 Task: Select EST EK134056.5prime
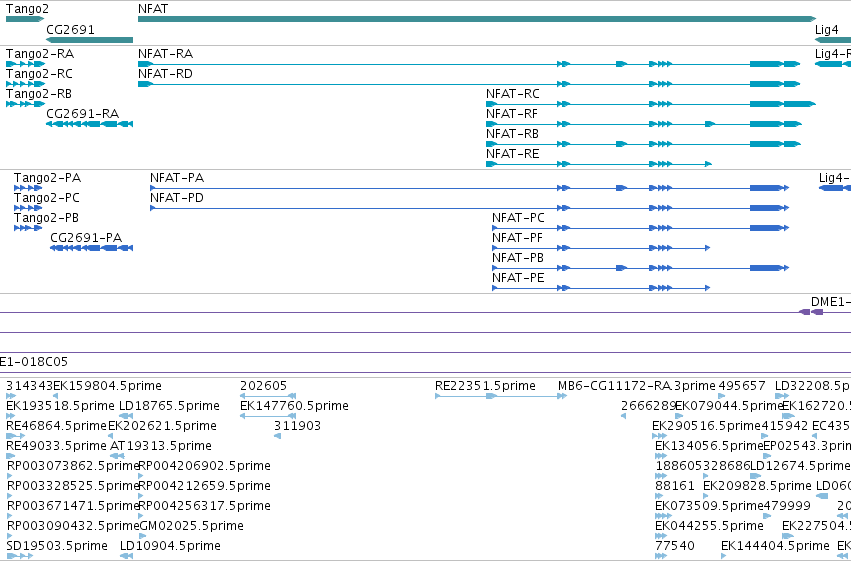point(709,446)
